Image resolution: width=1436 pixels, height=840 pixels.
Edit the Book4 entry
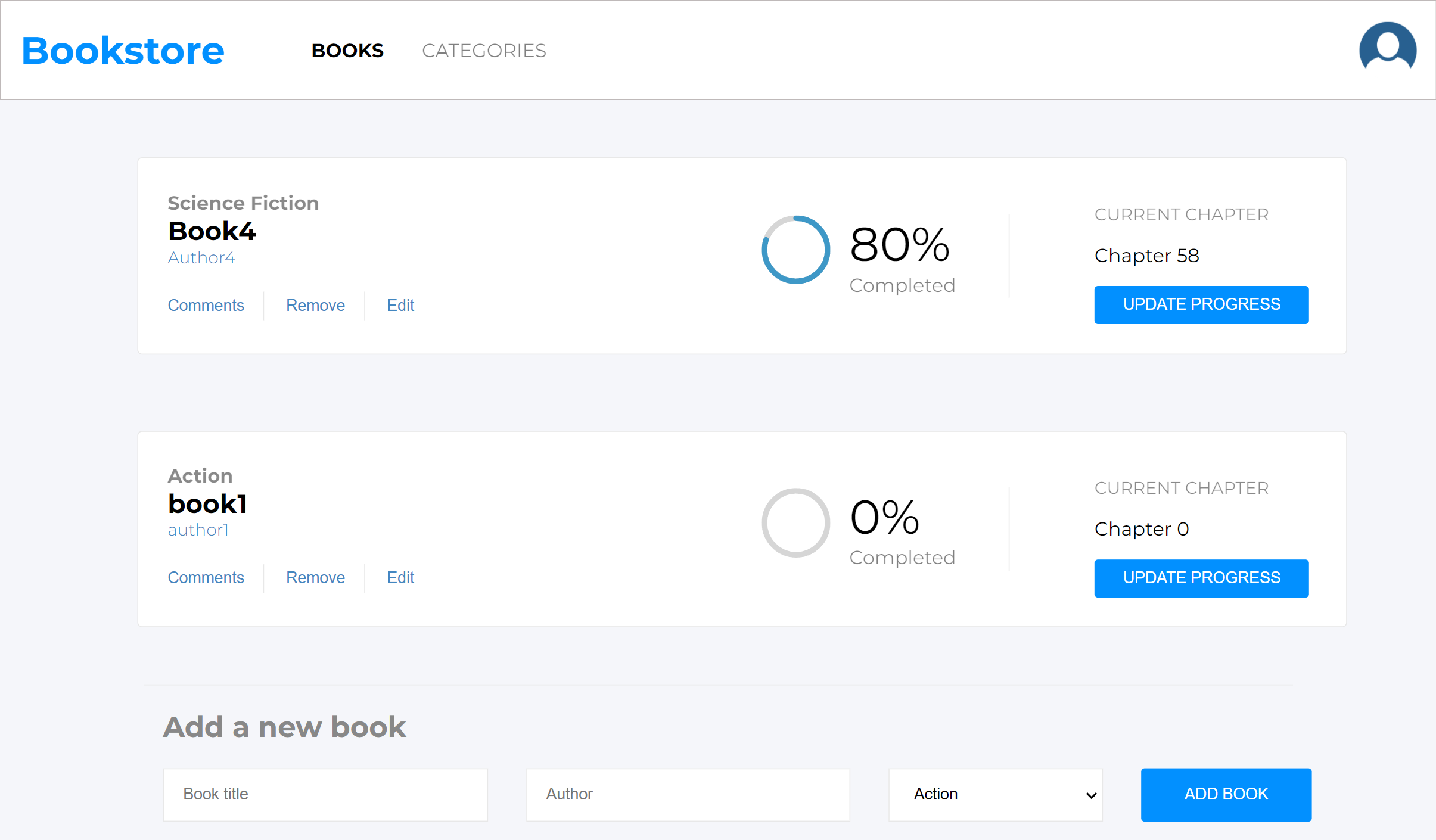[x=400, y=305]
